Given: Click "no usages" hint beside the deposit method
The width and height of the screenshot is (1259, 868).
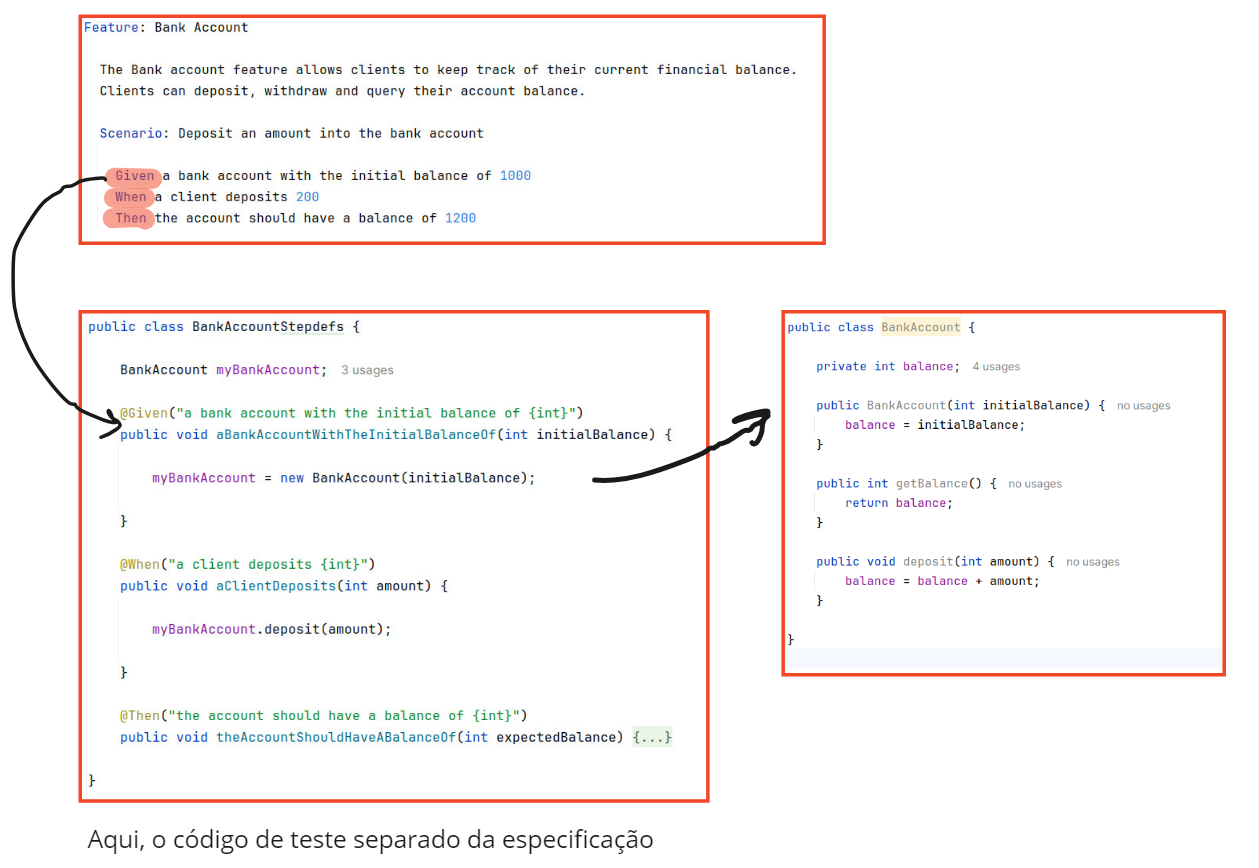Looking at the screenshot, I should tap(1092, 562).
